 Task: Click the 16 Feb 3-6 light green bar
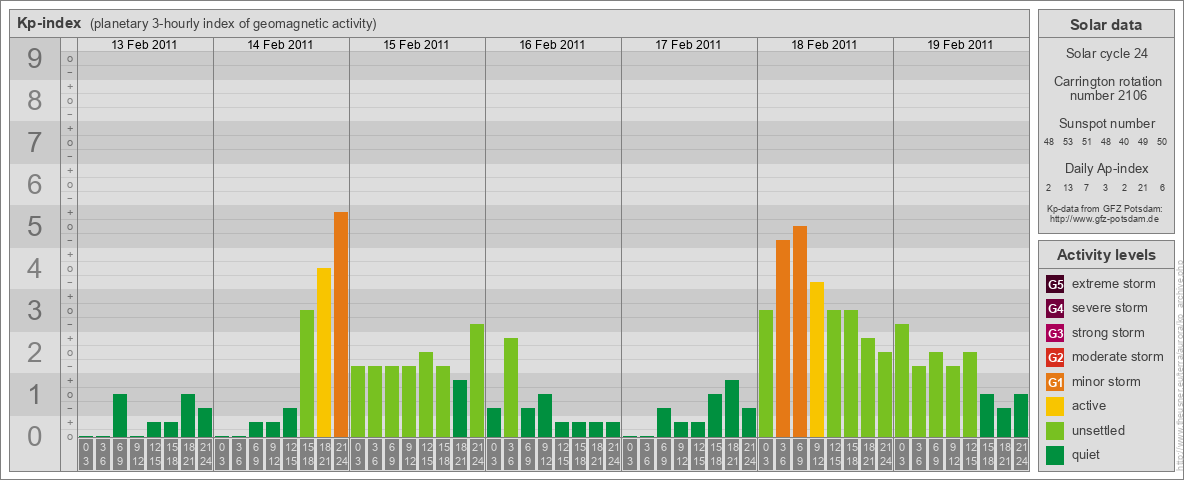pos(510,387)
